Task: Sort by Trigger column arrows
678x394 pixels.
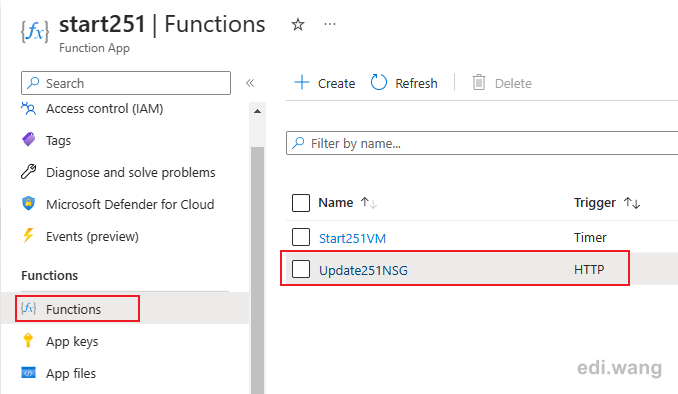Action: [632, 202]
